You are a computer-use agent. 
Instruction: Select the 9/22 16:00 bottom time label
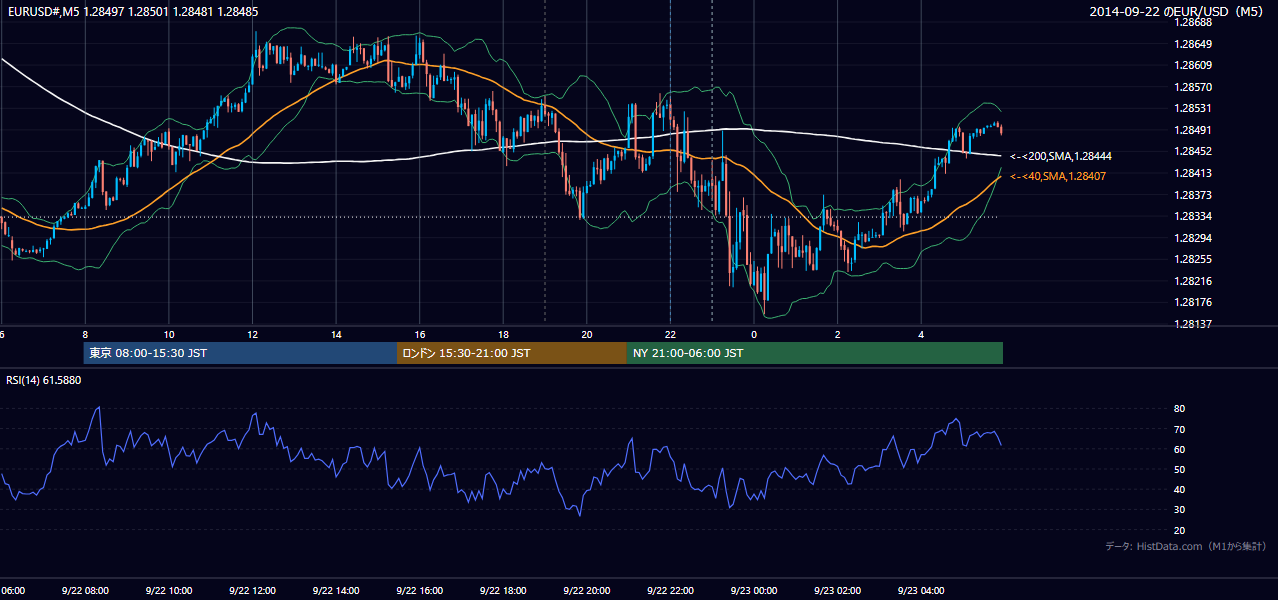point(420,591)
